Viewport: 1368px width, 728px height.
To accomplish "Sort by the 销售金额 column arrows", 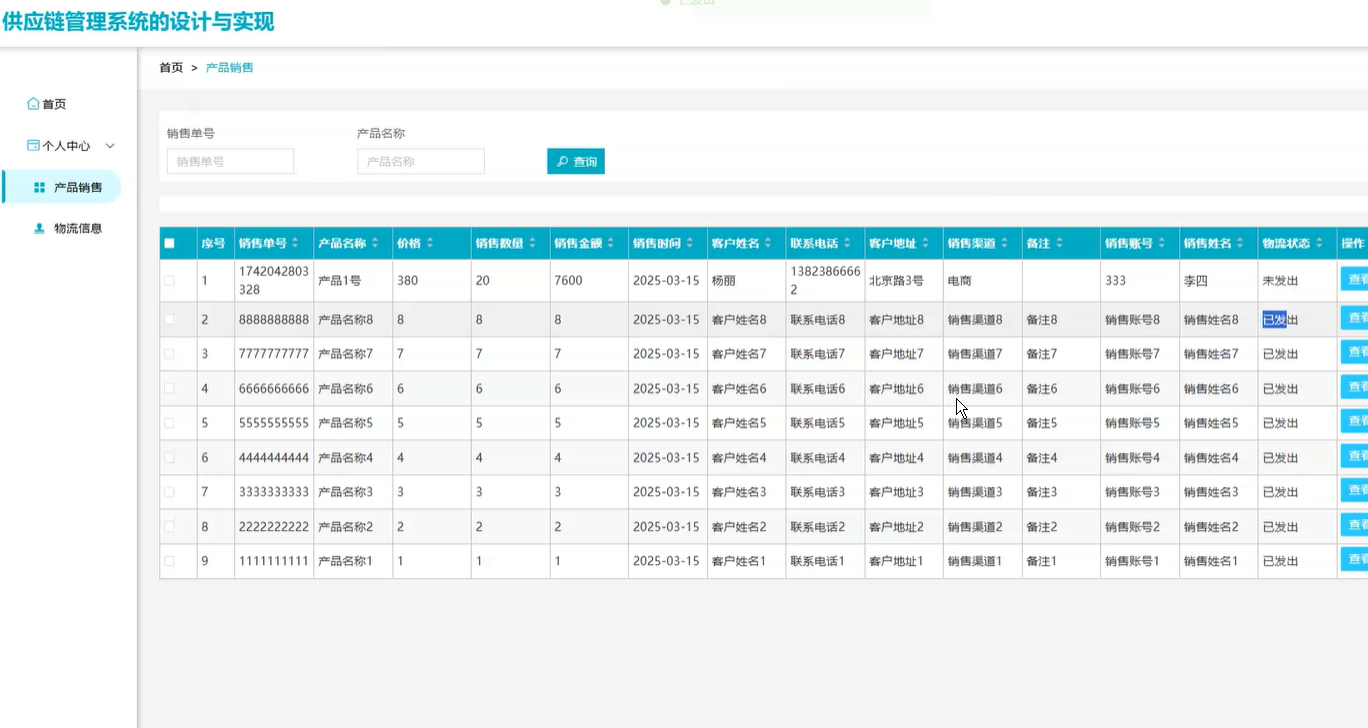I will pyautogui.click(x=611, y=243).
